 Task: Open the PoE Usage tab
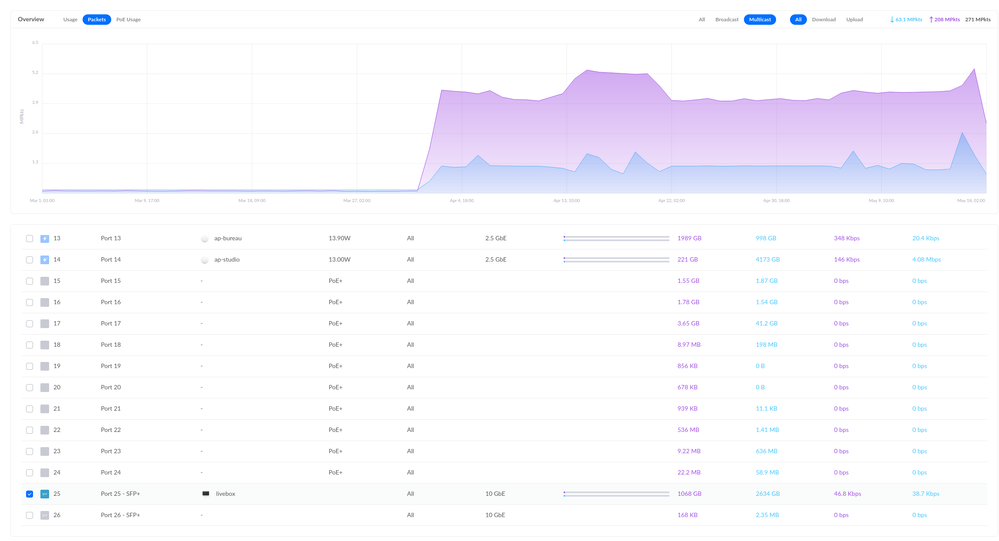coord(128,20)
